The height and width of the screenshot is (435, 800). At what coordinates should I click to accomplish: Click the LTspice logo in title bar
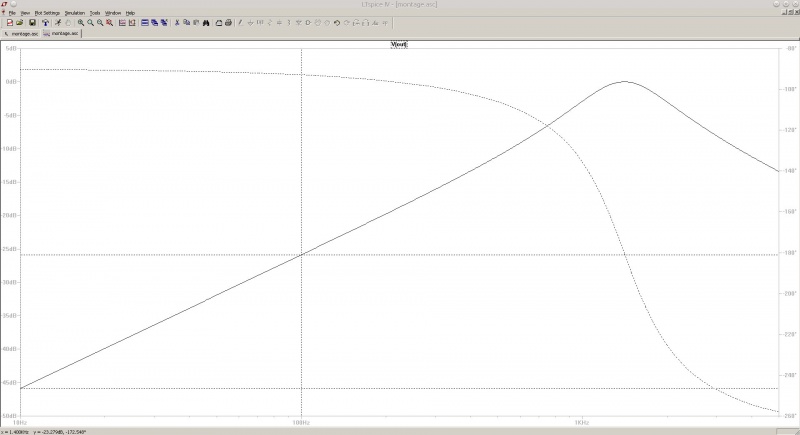(5, 4)
